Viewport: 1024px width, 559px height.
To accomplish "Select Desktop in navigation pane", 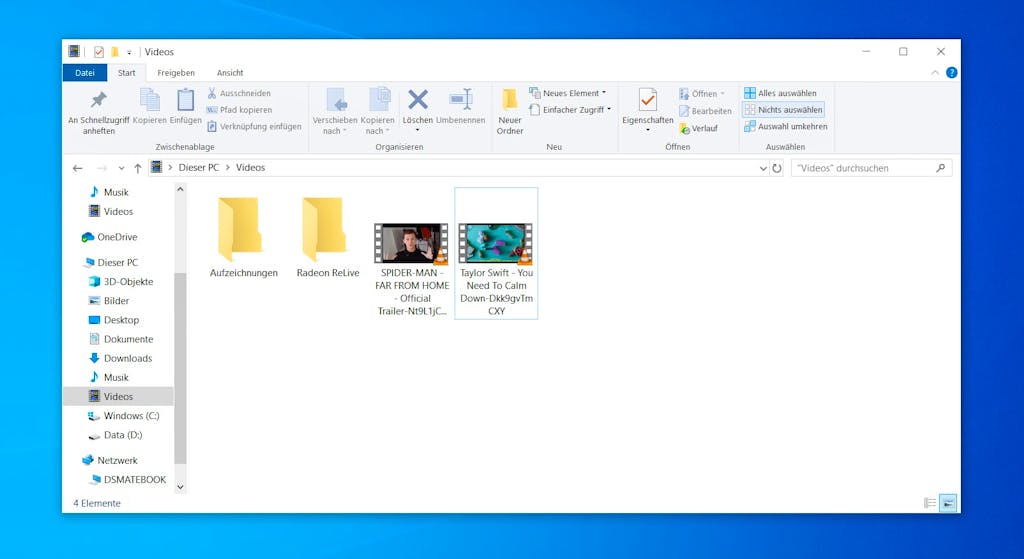I will [113, 320].
